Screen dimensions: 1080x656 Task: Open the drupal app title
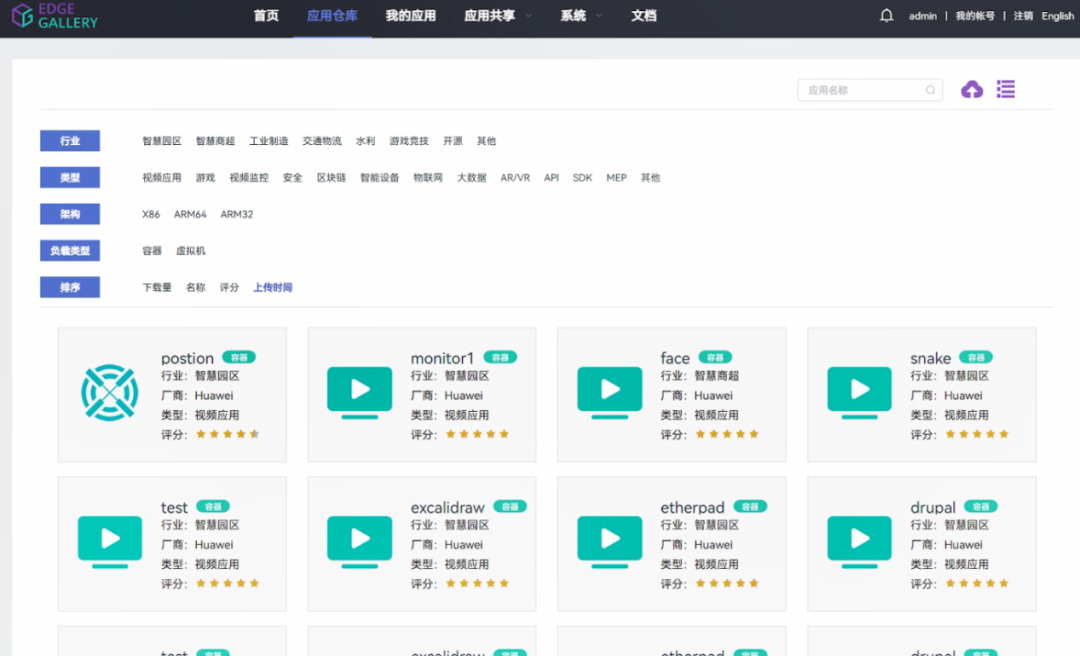(x=933, y=508)
